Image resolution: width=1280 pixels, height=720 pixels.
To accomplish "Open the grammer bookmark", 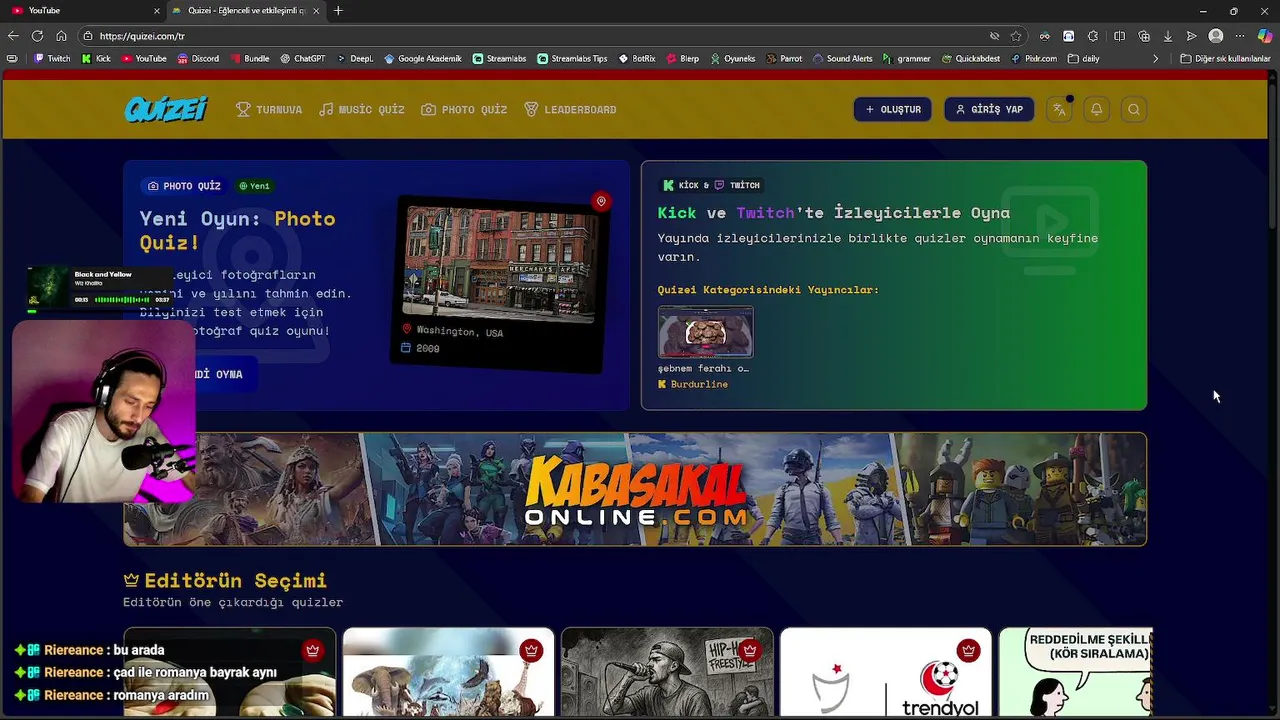I will point(907,59).
